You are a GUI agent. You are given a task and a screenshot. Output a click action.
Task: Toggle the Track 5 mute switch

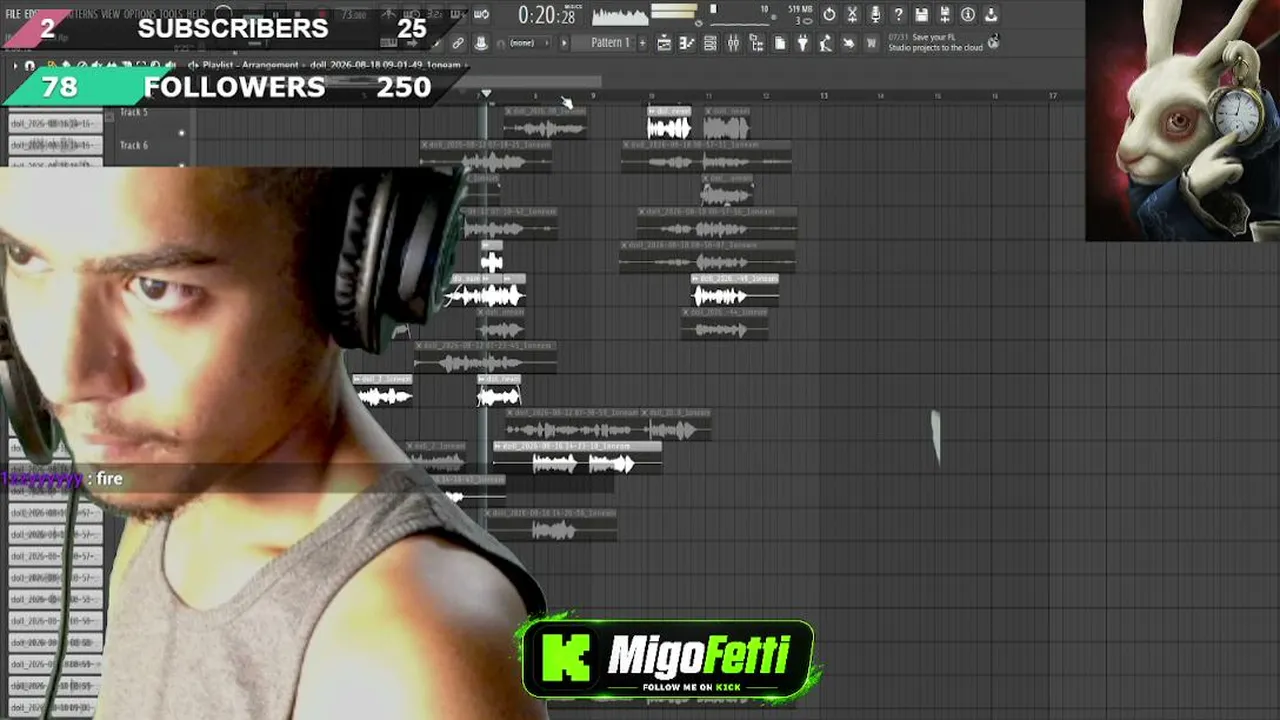(181, 133)
